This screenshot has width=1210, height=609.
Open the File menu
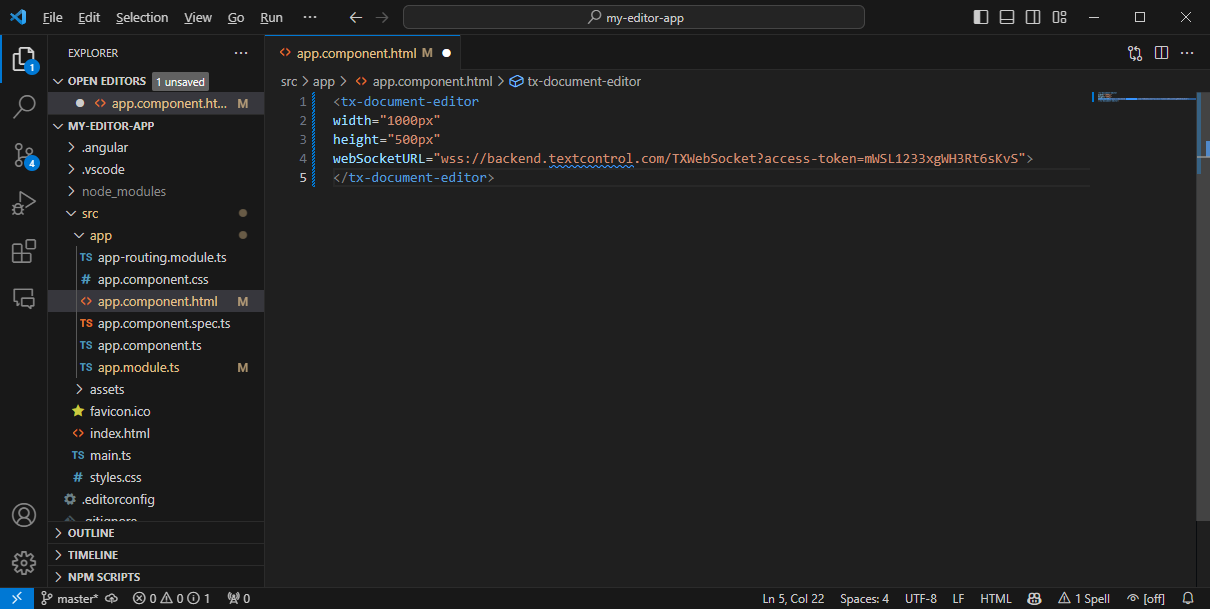click(x=52, y=17)
